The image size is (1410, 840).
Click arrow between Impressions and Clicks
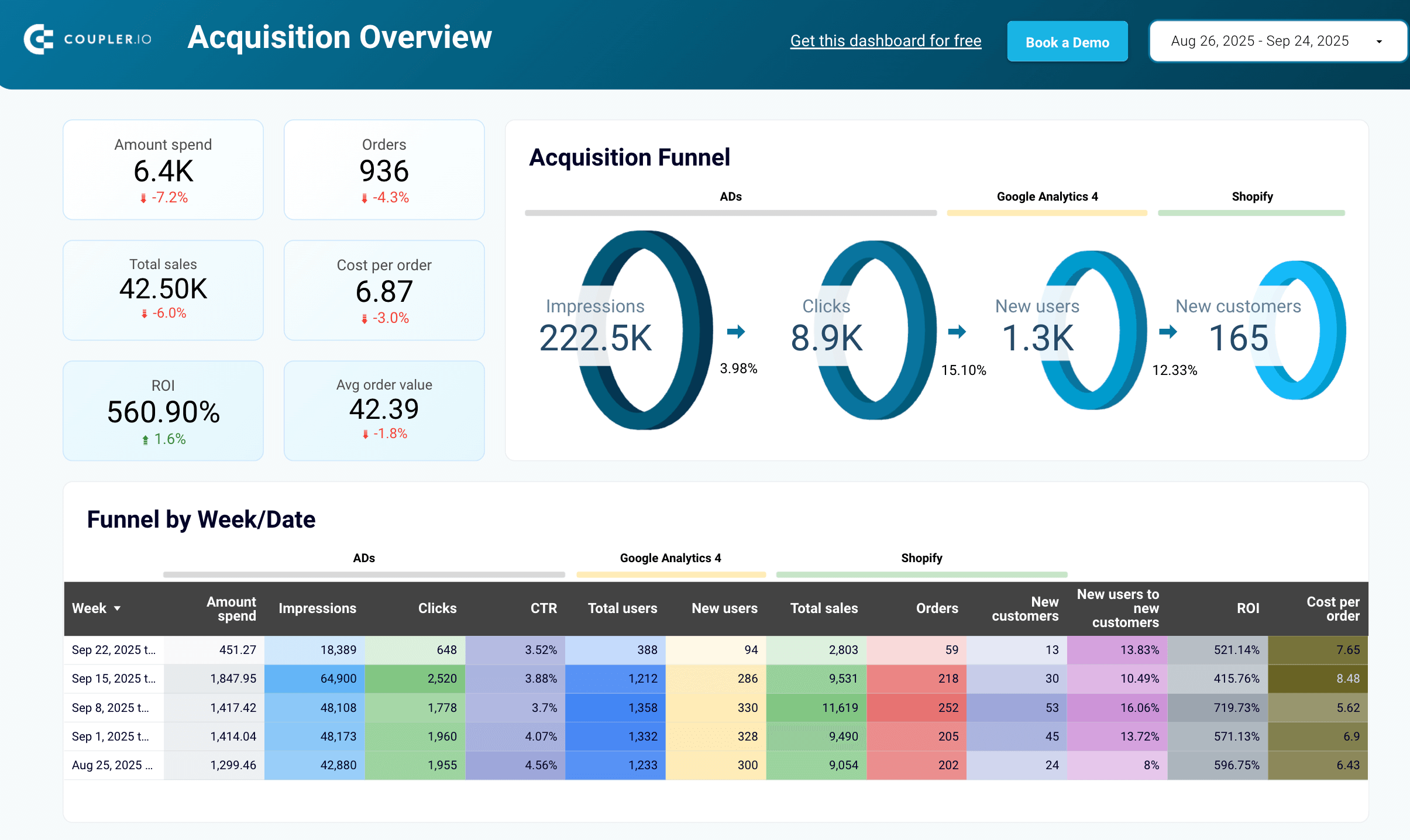click(x=735, y=332)
